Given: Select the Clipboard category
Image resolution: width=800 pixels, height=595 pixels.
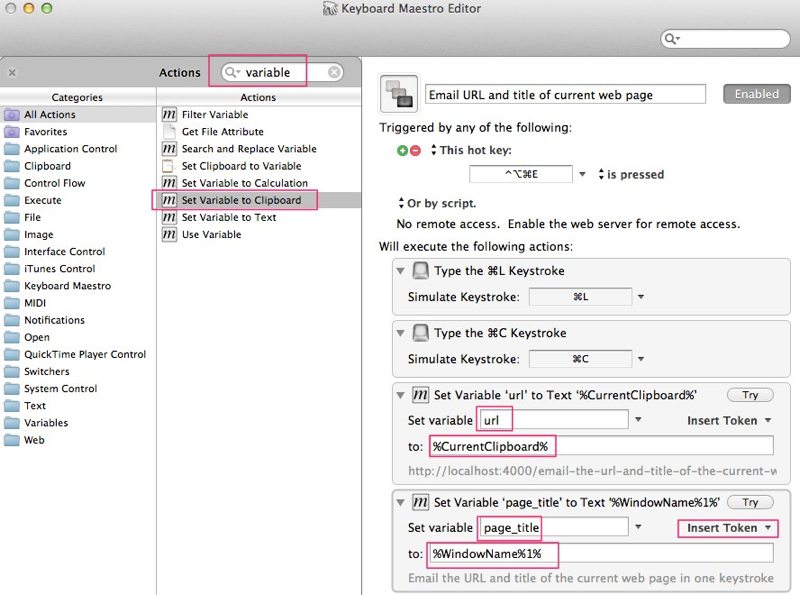Looking at the screenshot, I should [x=47, y=166].
